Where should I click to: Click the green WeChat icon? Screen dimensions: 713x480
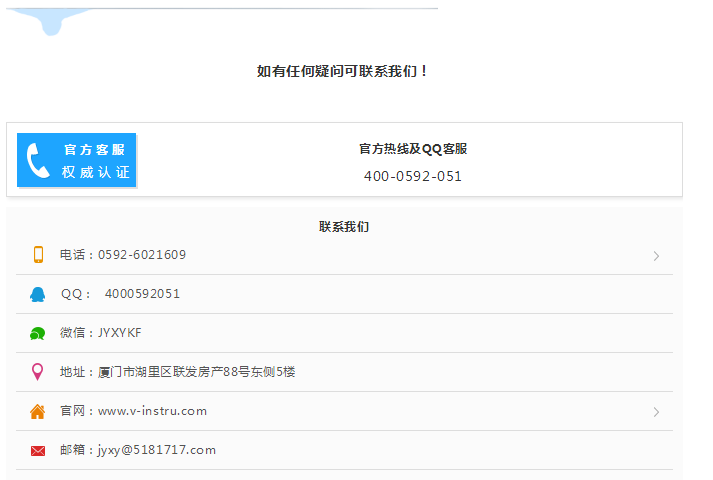(38, 333)
